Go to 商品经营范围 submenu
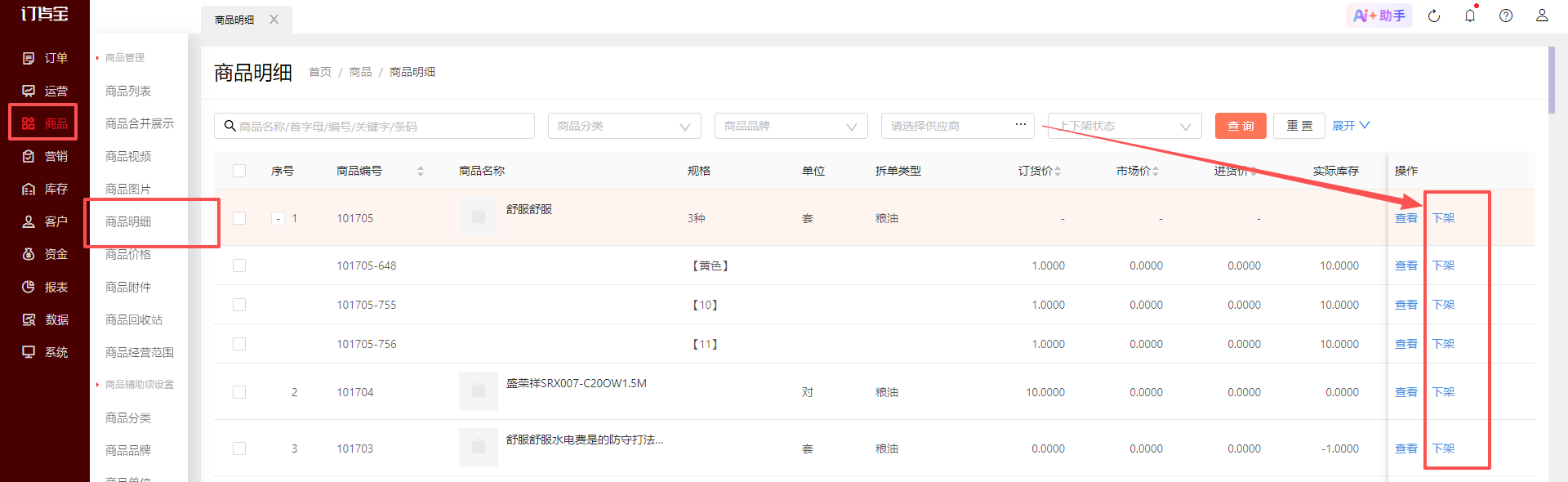The image size is (1568, 482). [x=140, y=352]
